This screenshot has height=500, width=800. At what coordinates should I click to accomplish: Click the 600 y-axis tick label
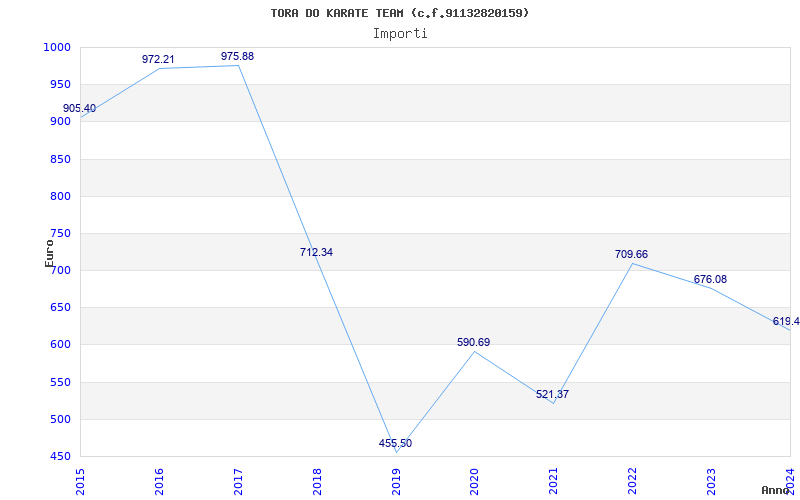tap(60, 345)
